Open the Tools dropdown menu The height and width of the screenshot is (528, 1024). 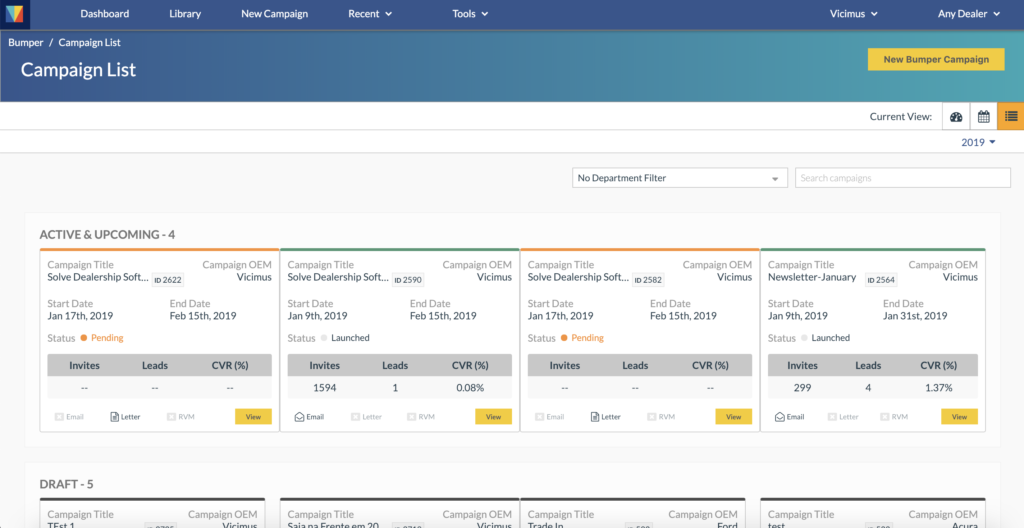(470, 14)
